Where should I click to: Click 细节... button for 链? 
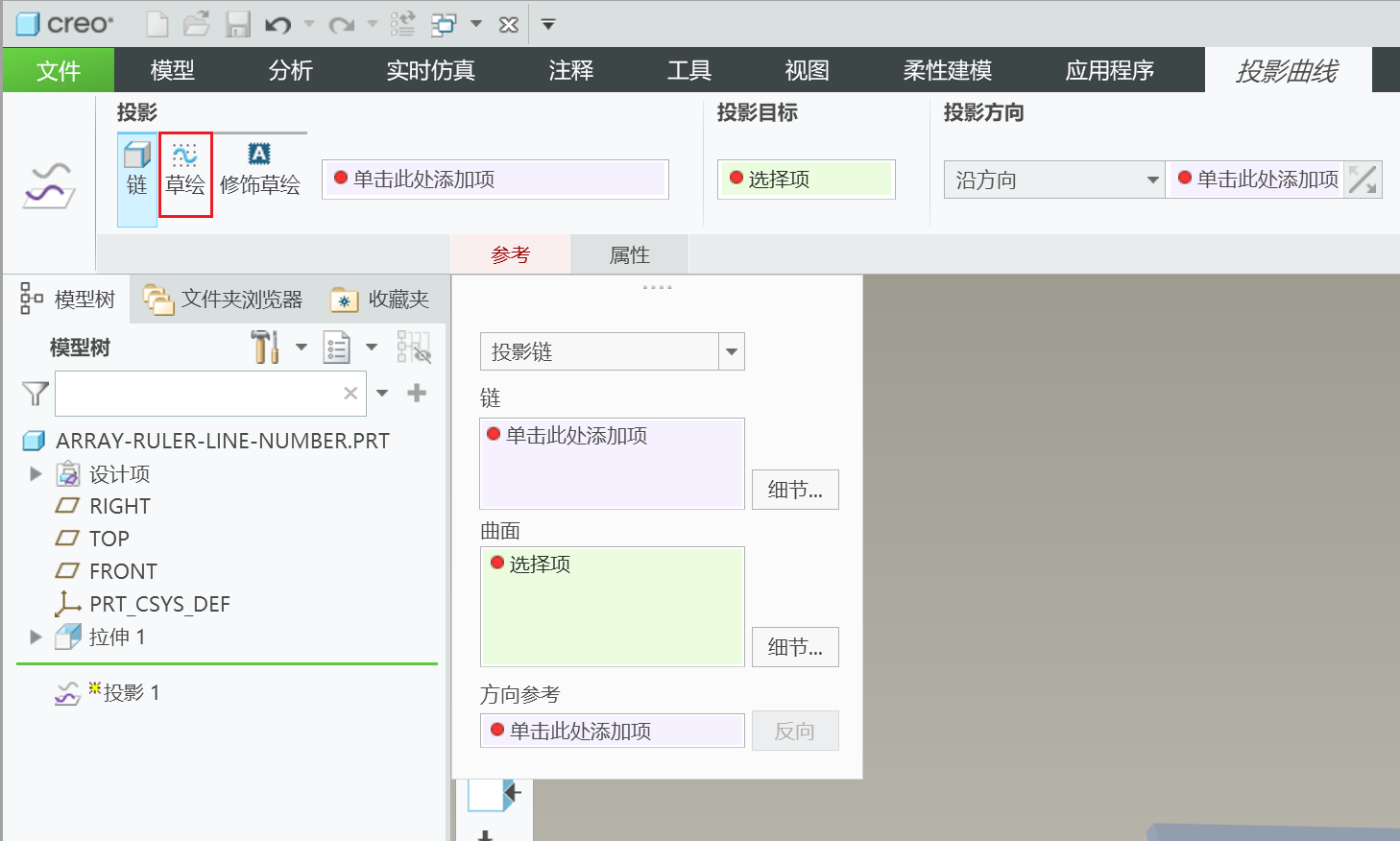pyautogui.click(x=795, y=490)
